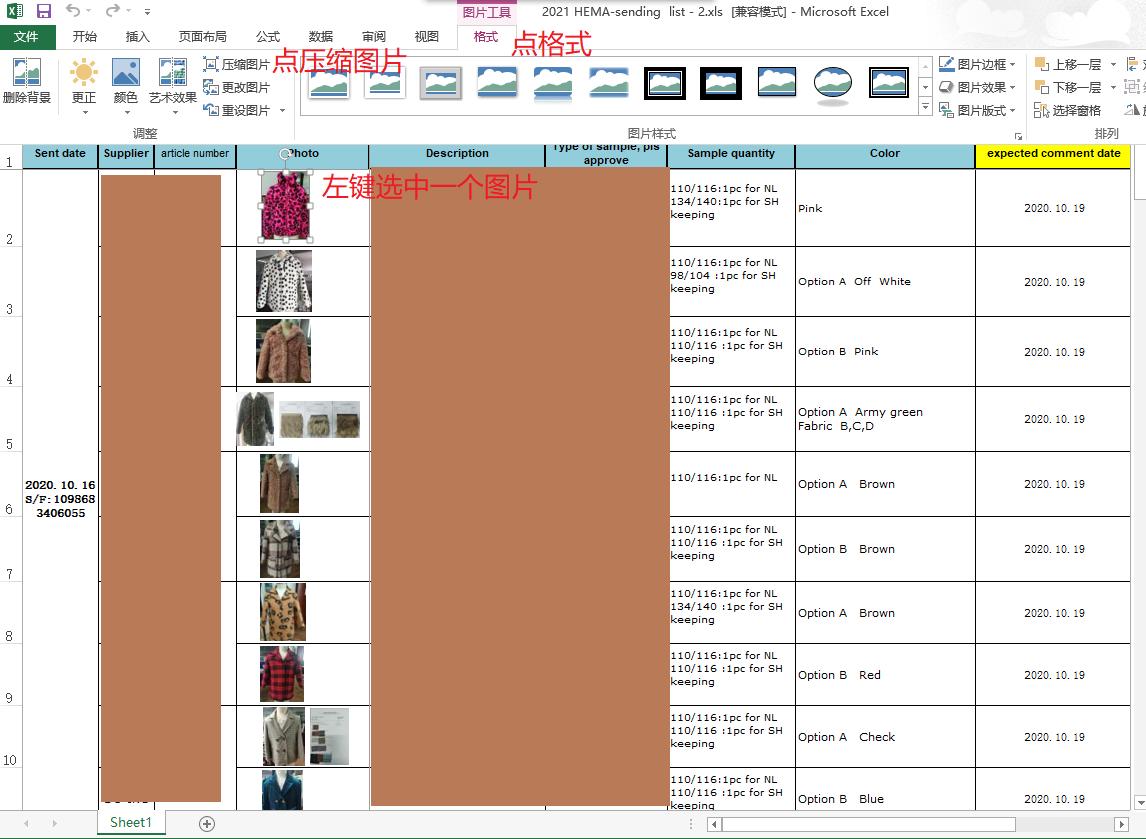Switch to the 插入 (Insert) ribbon tab
This screenshot has width=1146, height=839.
pos(138,37)
